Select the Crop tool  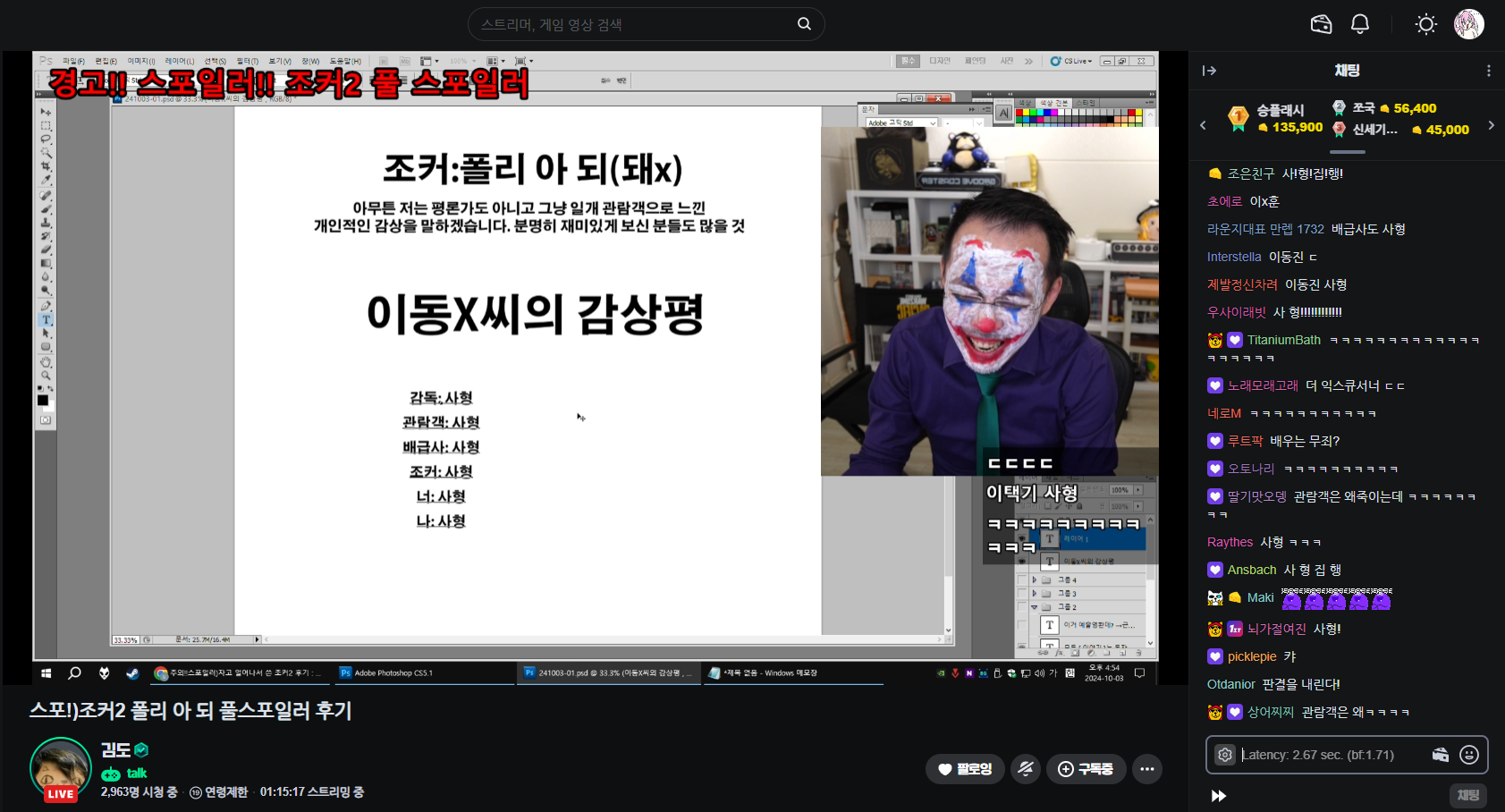tap(46, 166)
